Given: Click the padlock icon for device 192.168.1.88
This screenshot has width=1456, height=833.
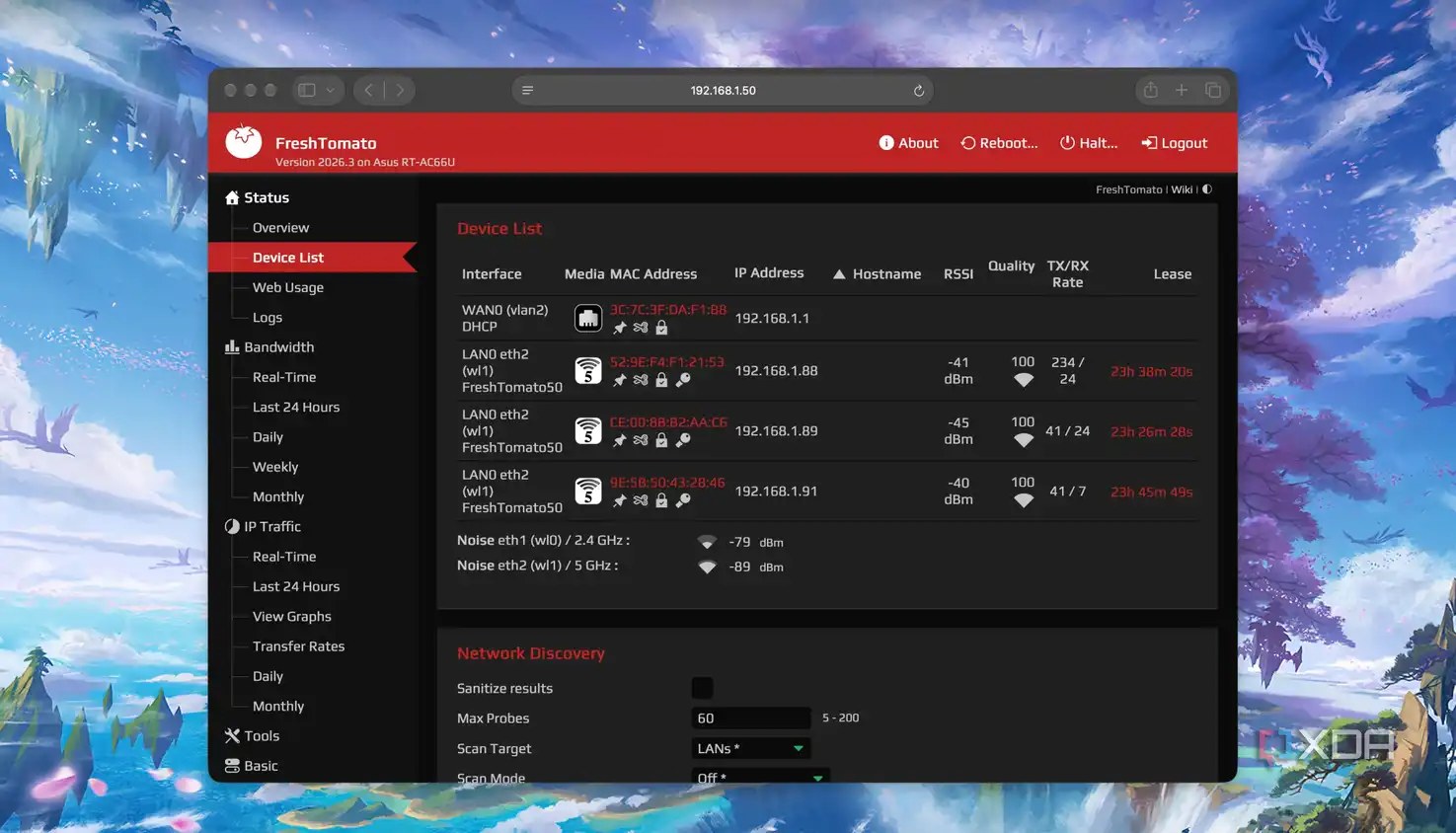Looking at the screenshot, I should tap(661, 380).
